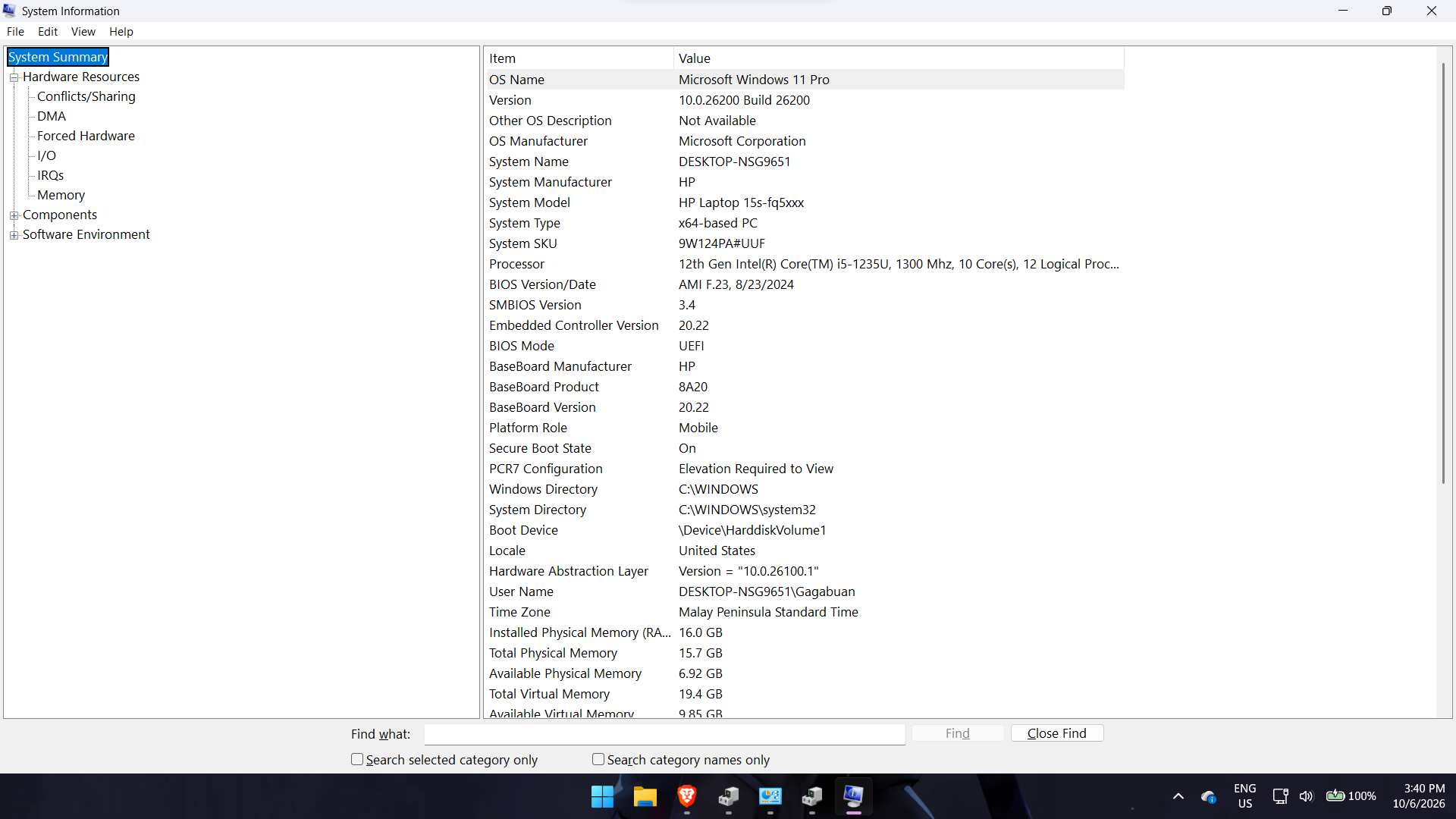Expand the Components tree node
1456x819 pixels.
[x=14, y=215]
